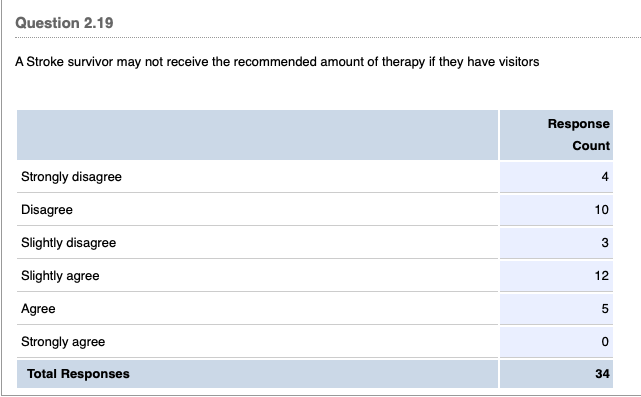641x397 pixels.
Task: Click the Slightly agree row label
Action: 60,276
